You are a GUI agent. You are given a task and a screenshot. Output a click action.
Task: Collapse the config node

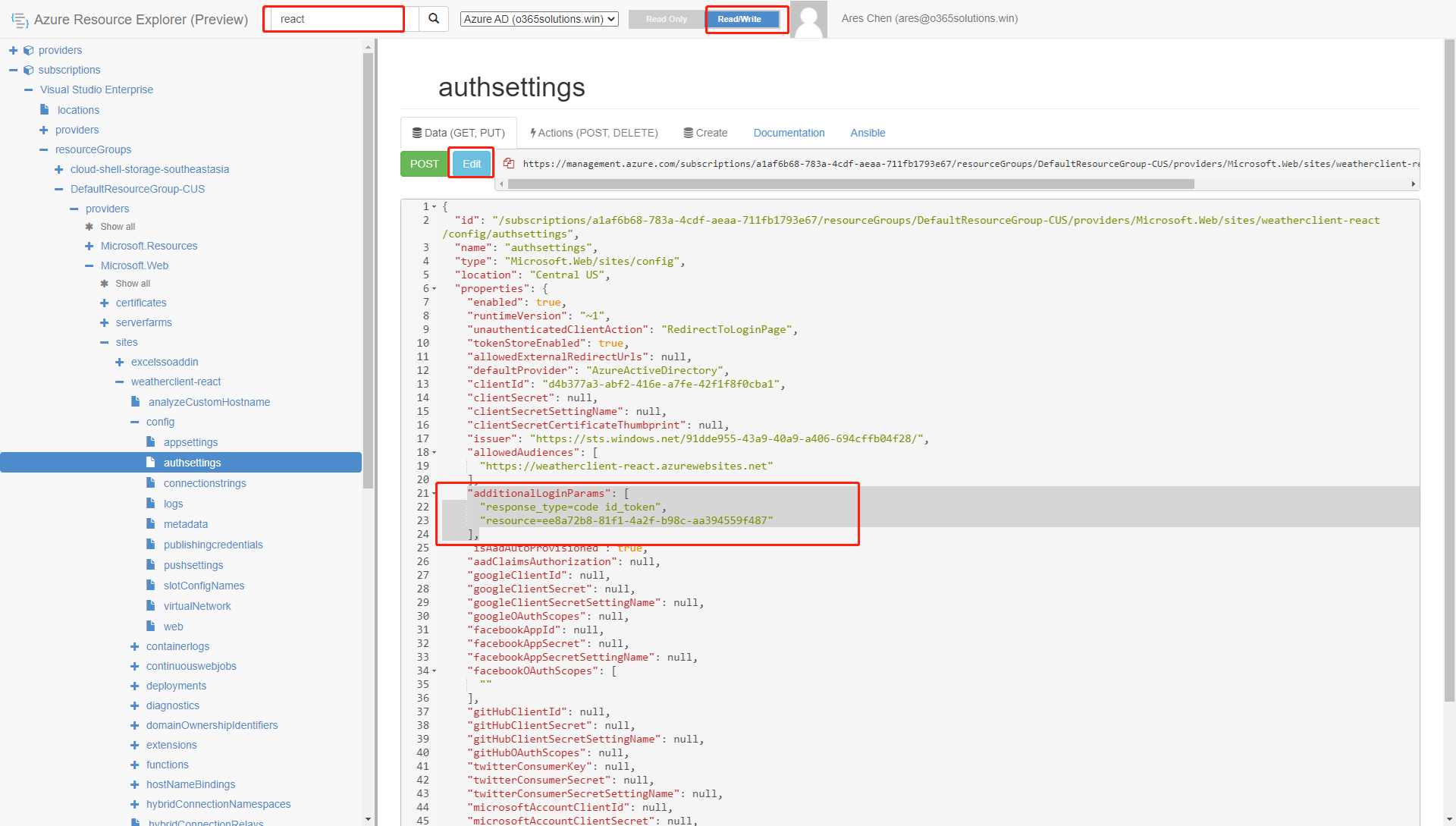(134, 422)
